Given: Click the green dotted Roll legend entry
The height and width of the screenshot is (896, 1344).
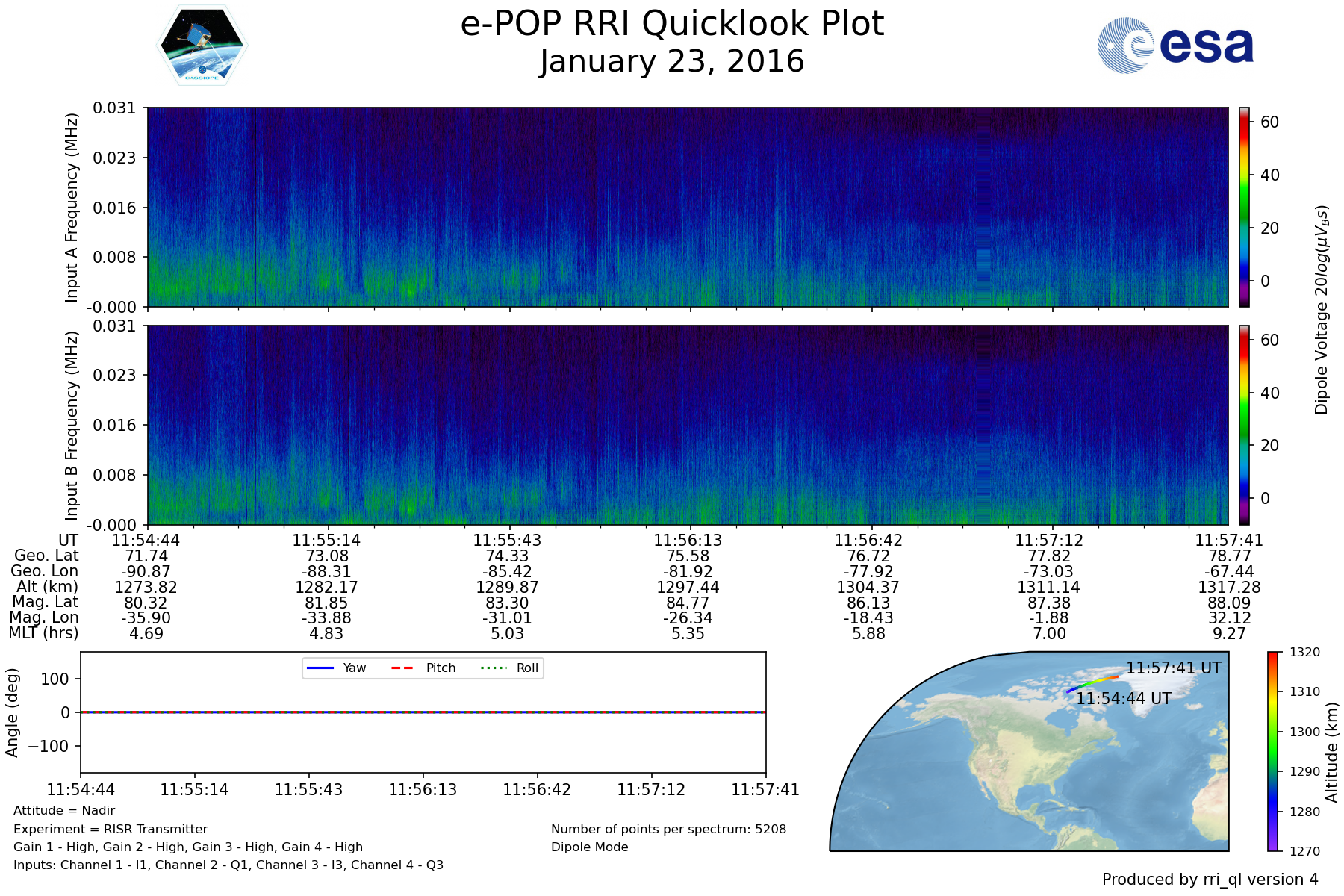Looking at the screenshot, I should tap(492, 668).
